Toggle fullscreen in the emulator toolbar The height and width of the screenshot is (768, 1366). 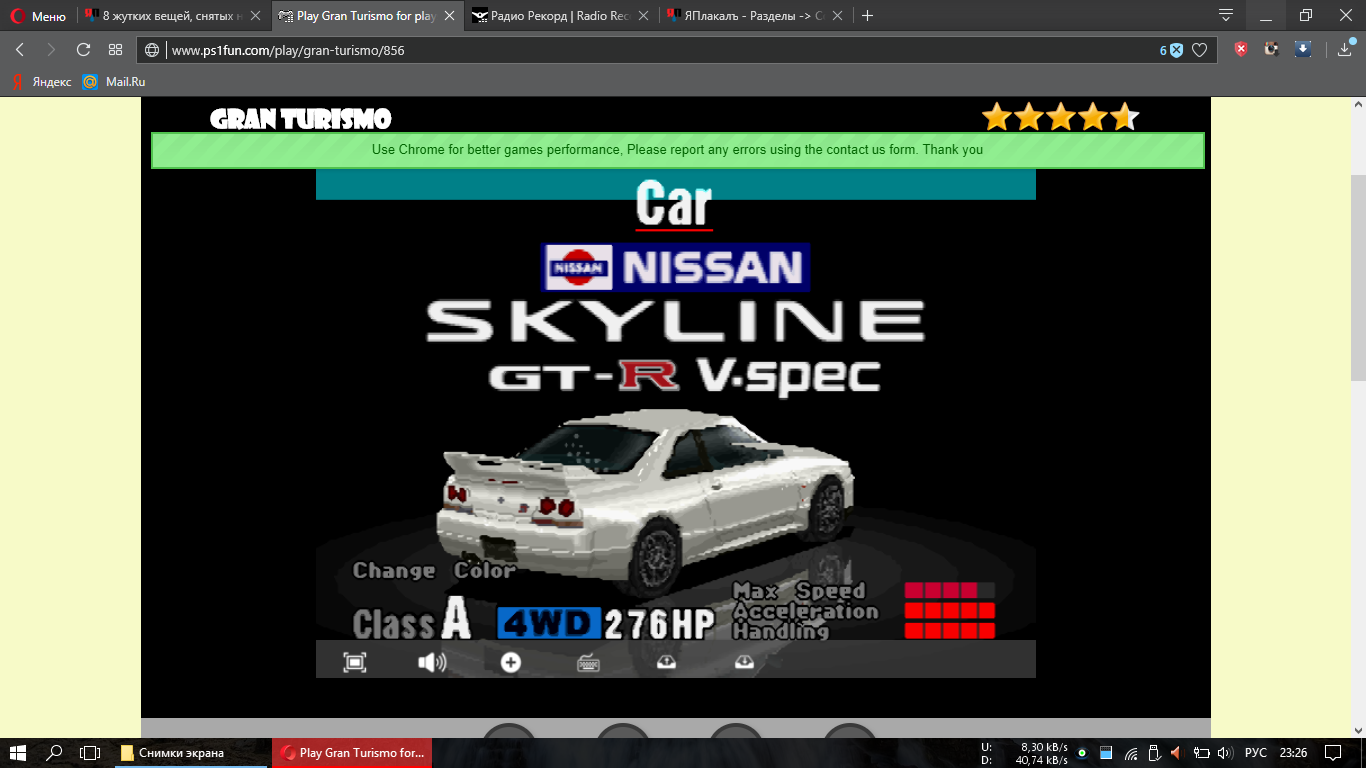[355, 662]
